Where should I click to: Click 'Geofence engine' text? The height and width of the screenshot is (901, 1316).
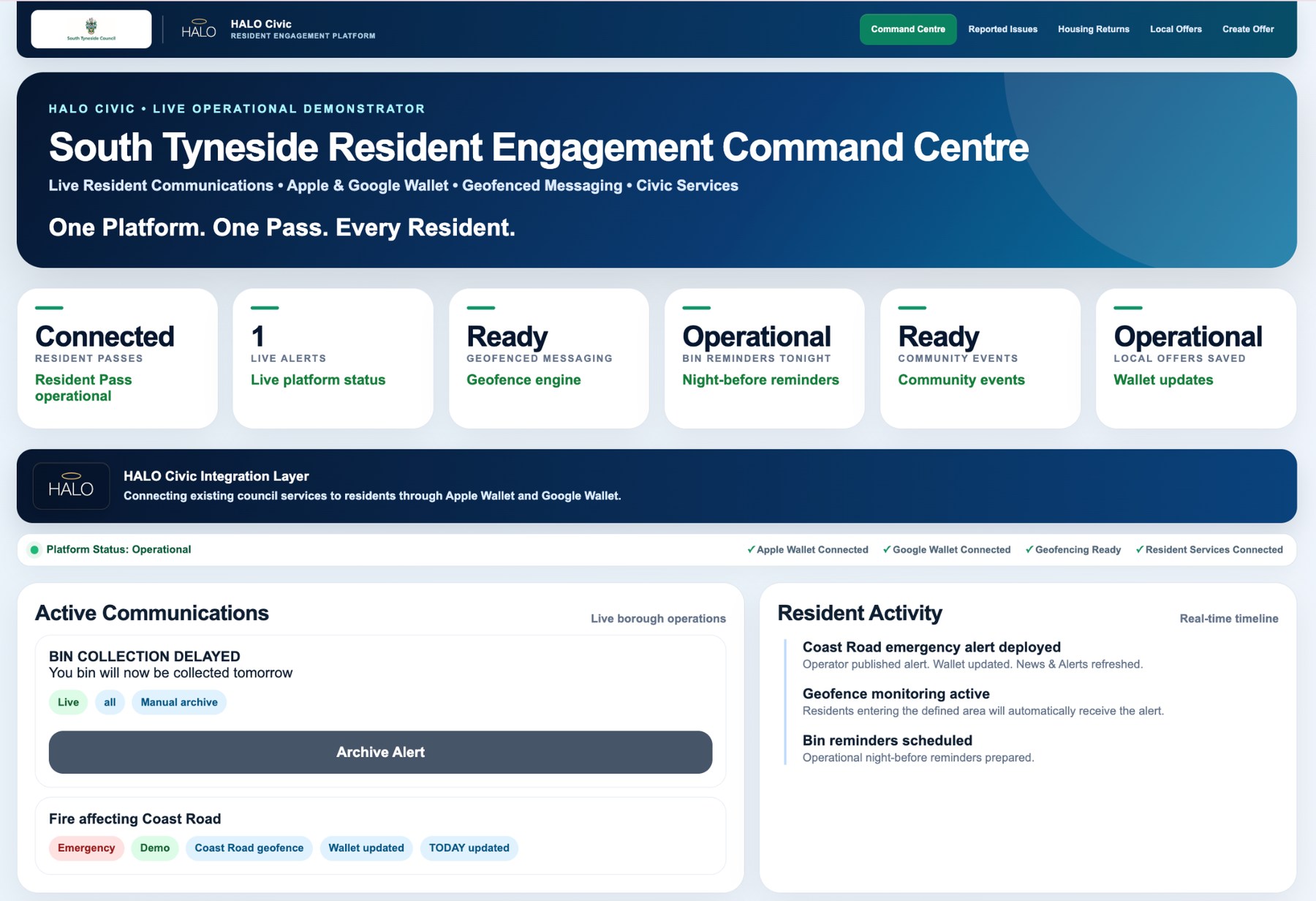[523, 380]
